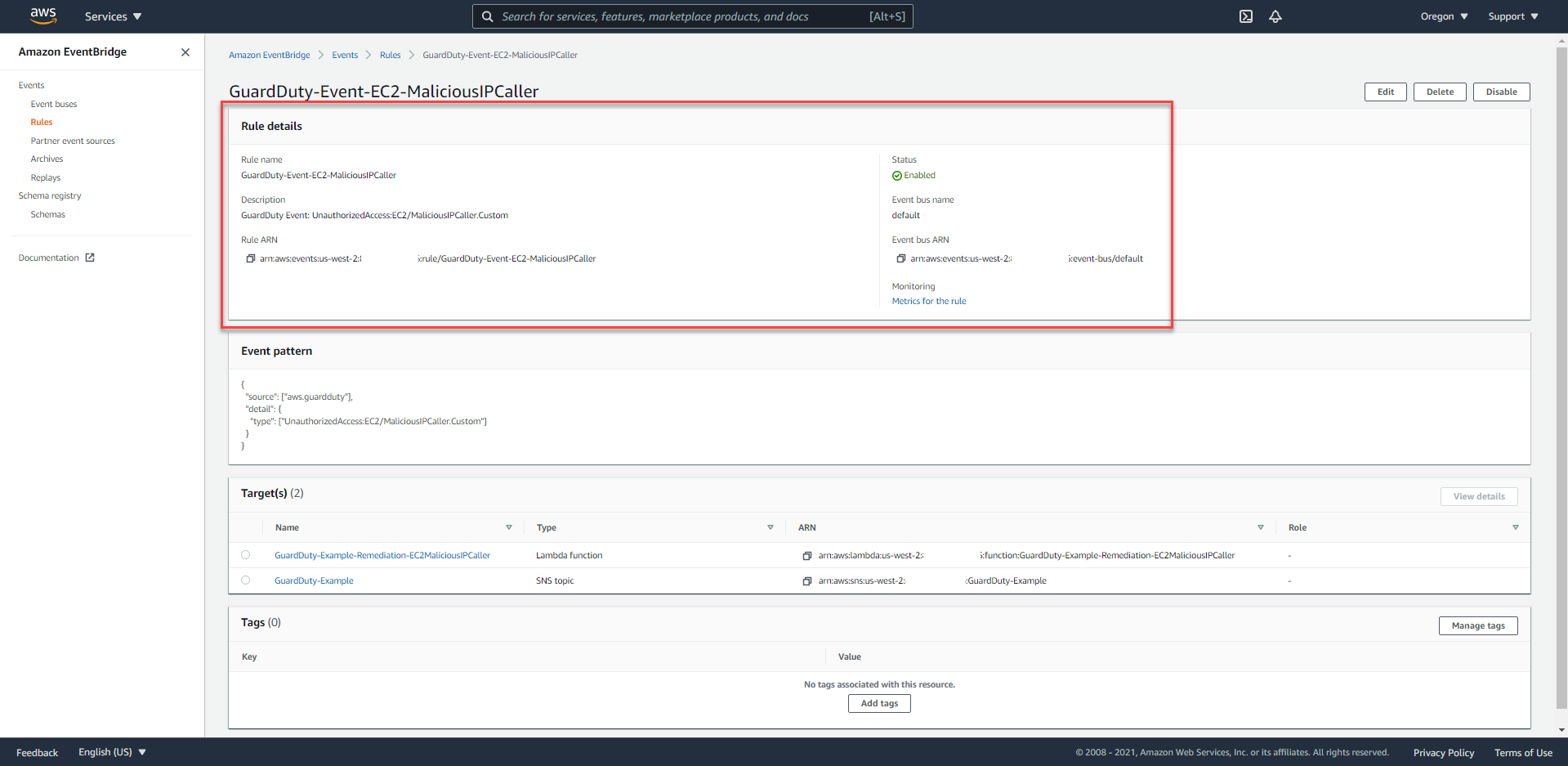
Task: Disable the rule with Disable button
Action: point(1502,92)
